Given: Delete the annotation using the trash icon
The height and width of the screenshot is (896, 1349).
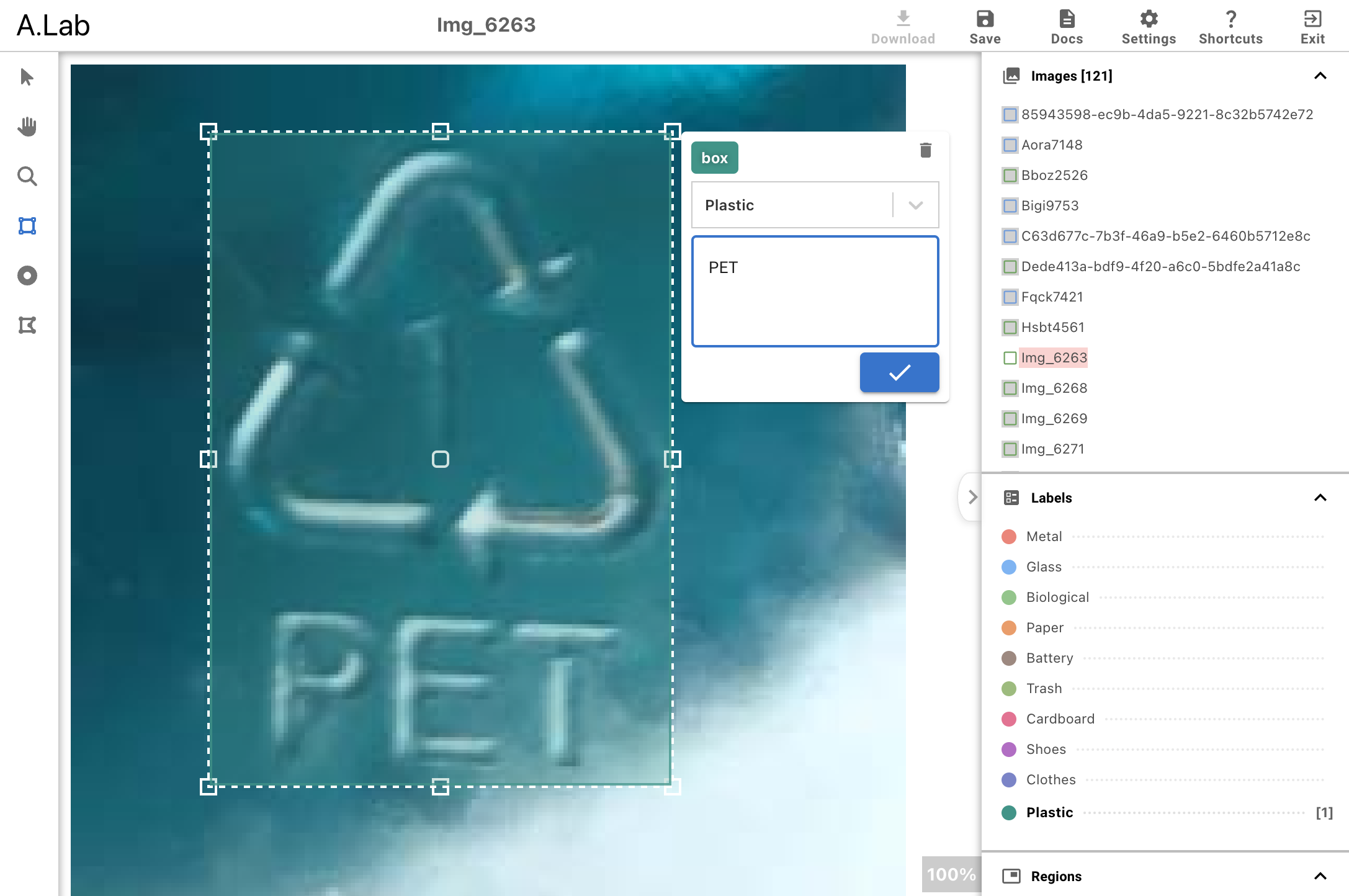Looking at the screenshot, I should point(925,150).
